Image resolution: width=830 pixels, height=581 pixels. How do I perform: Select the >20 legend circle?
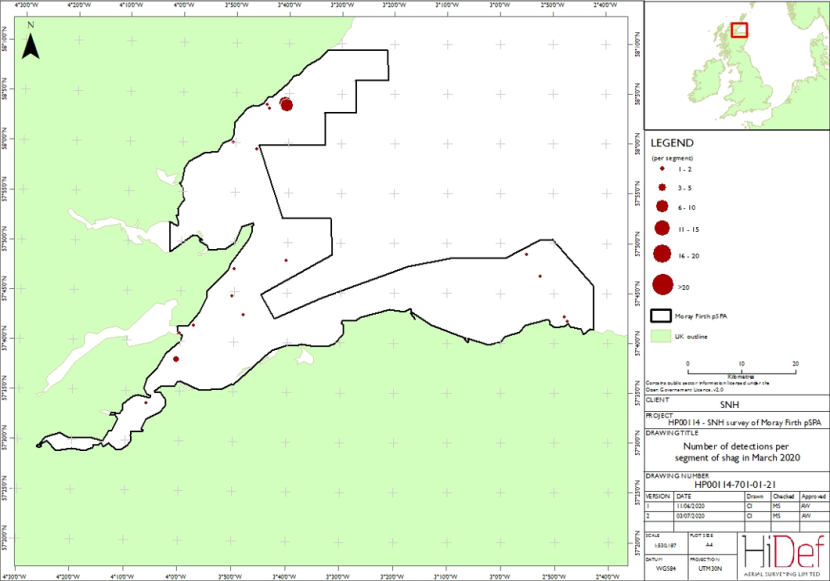pos(663,285)
